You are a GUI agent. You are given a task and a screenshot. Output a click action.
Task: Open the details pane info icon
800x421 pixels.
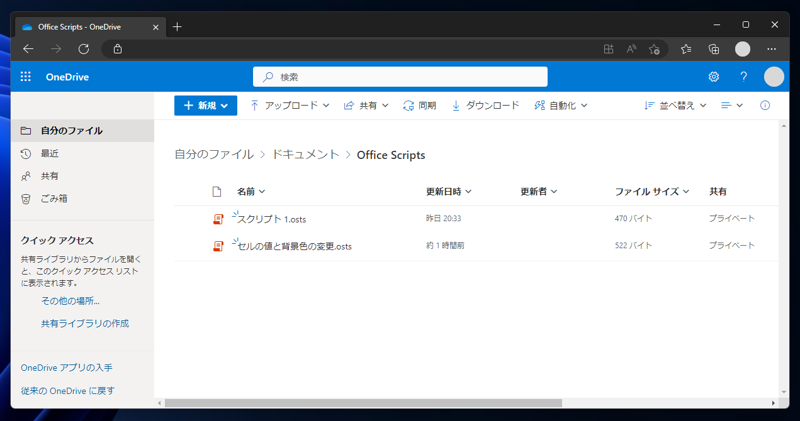pos(765,106)
